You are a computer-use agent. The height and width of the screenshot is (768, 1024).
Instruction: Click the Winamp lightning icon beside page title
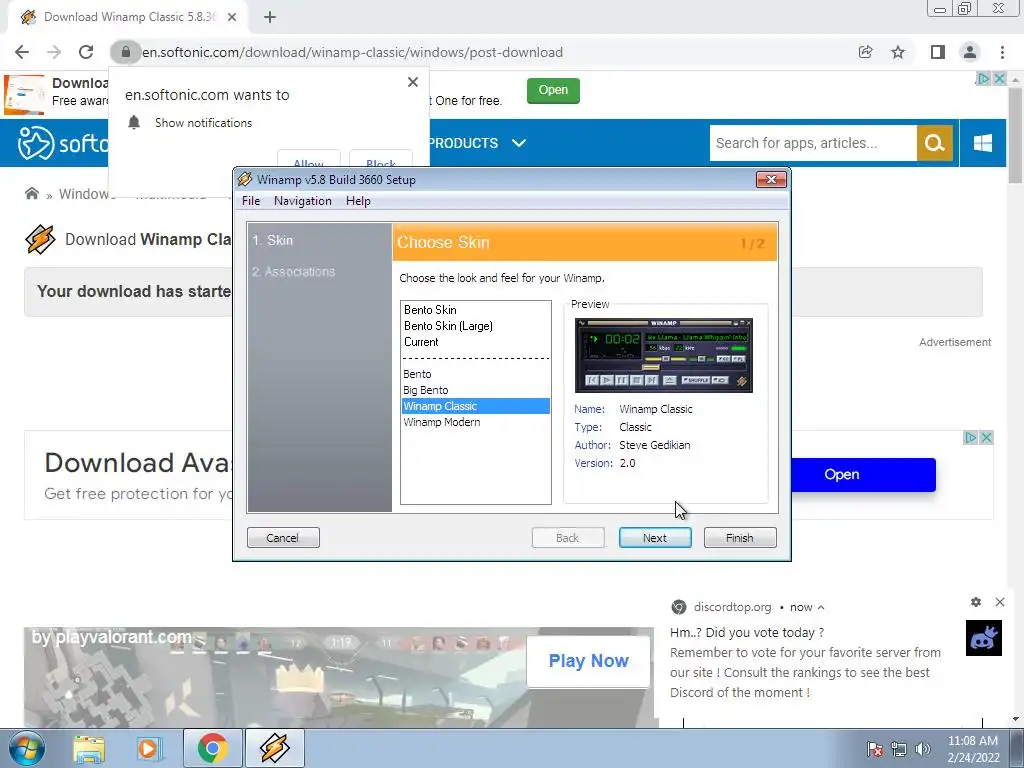tap(40, 239)
